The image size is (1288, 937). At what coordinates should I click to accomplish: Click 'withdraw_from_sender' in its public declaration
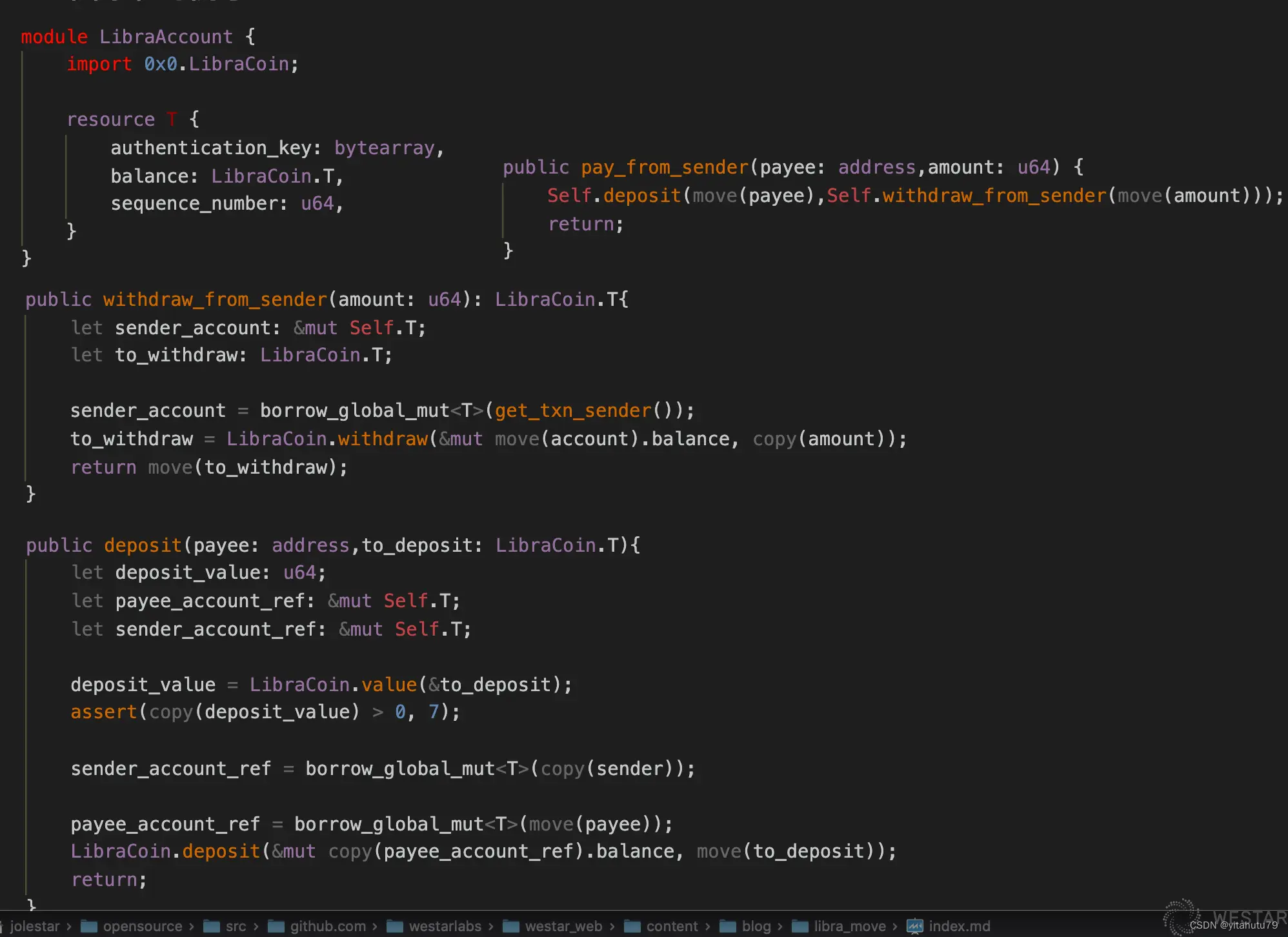point(216,299)
